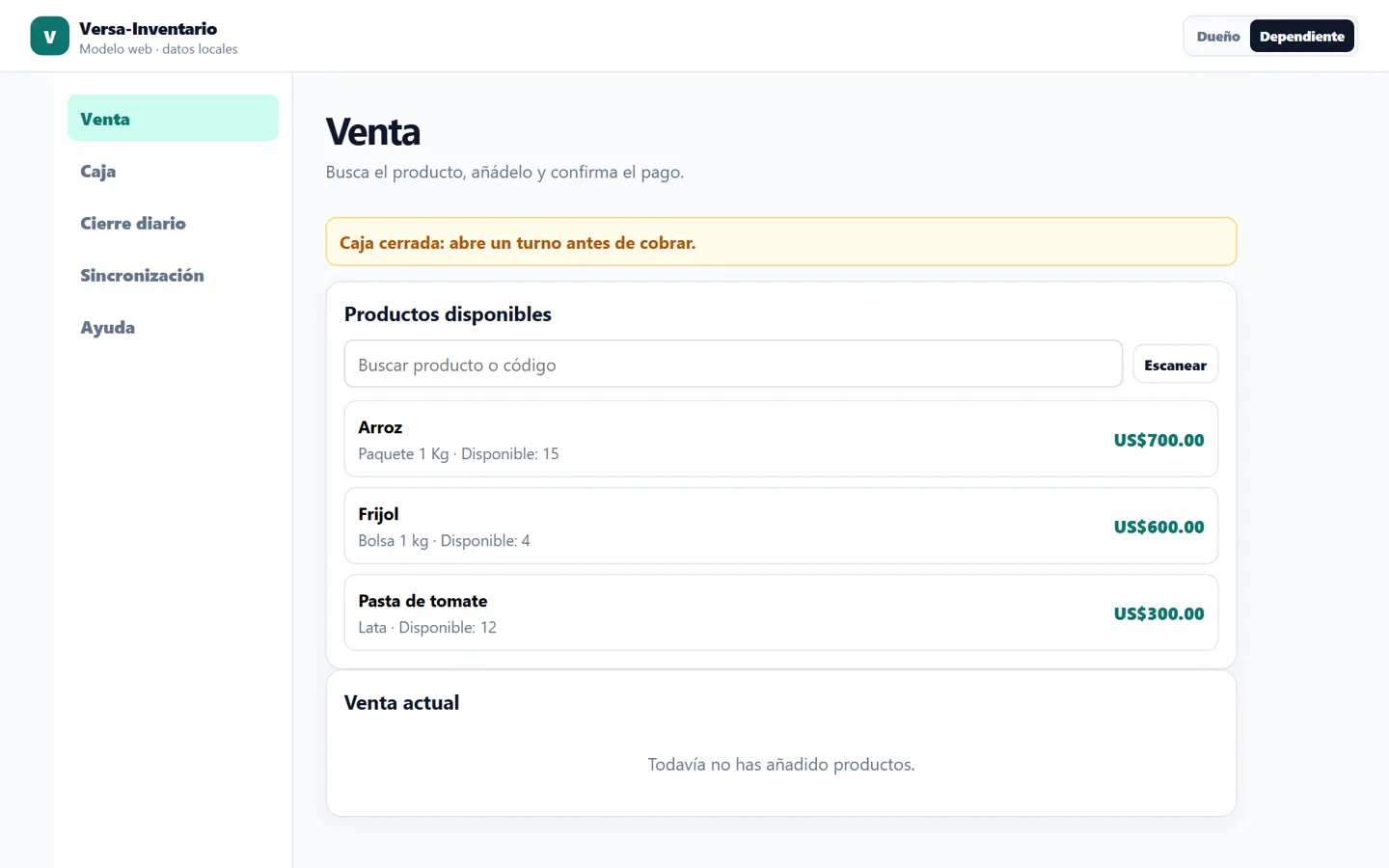Open Cierre diario in sidebar

click(173, 223)
